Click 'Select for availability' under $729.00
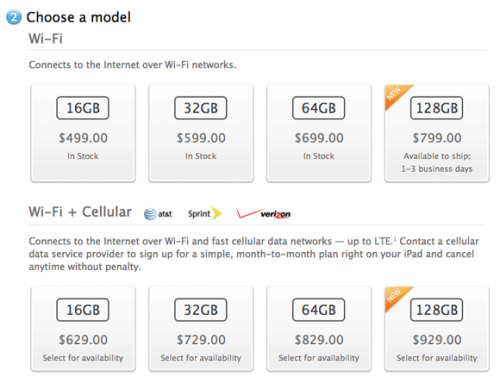Image resolution: width=500 pixels, height=381 pixels. (x=201, y=358)
